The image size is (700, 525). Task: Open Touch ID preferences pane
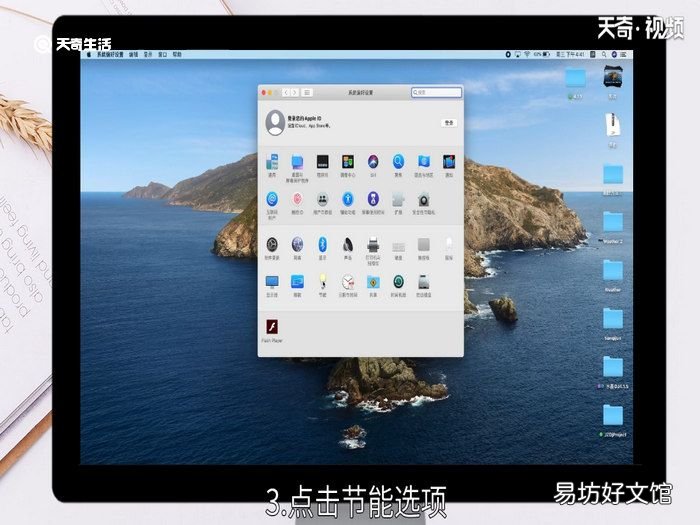click(x=297, y=199)
